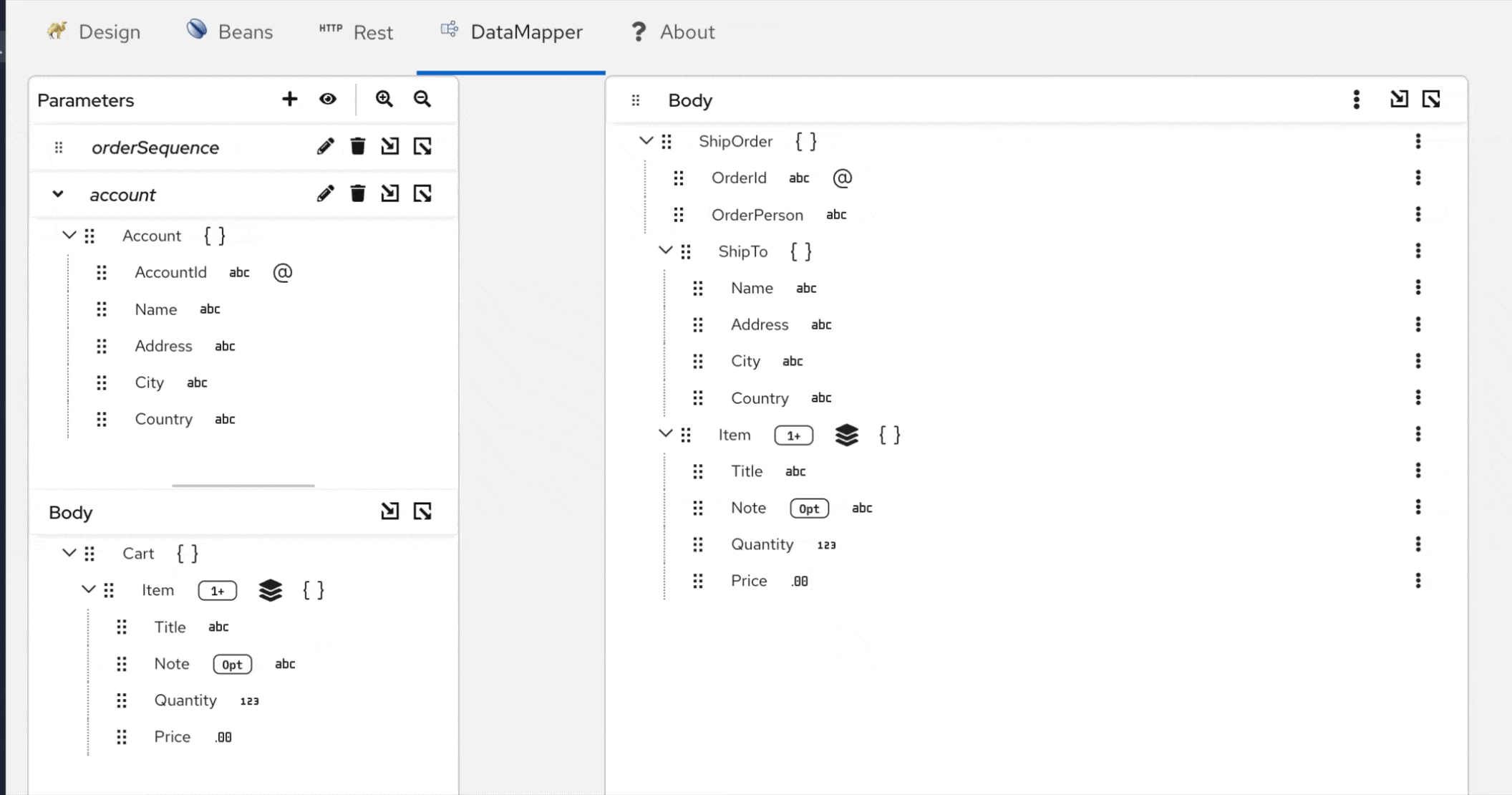This screenshot has height=795, width=1512.
Task: Click drag handle of target Body header
Action: pyautogui.click(x=636, y=100)
